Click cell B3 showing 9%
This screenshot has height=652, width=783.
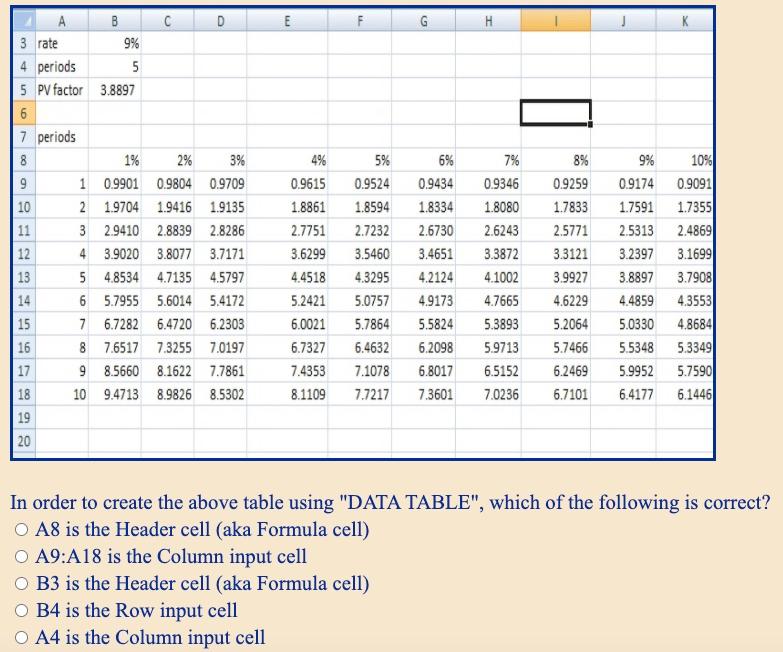[x=115, y=43]
